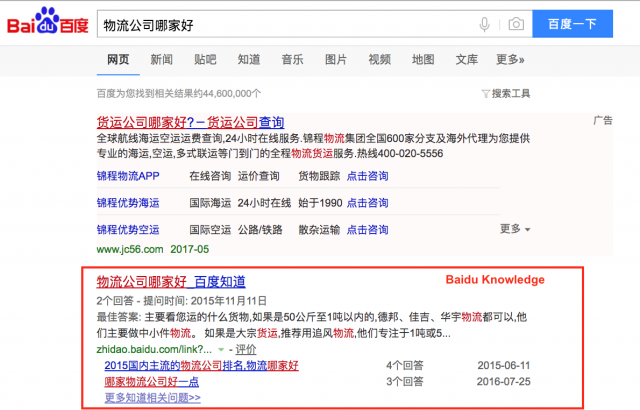Open the 地图 tab

click(423, 59)
